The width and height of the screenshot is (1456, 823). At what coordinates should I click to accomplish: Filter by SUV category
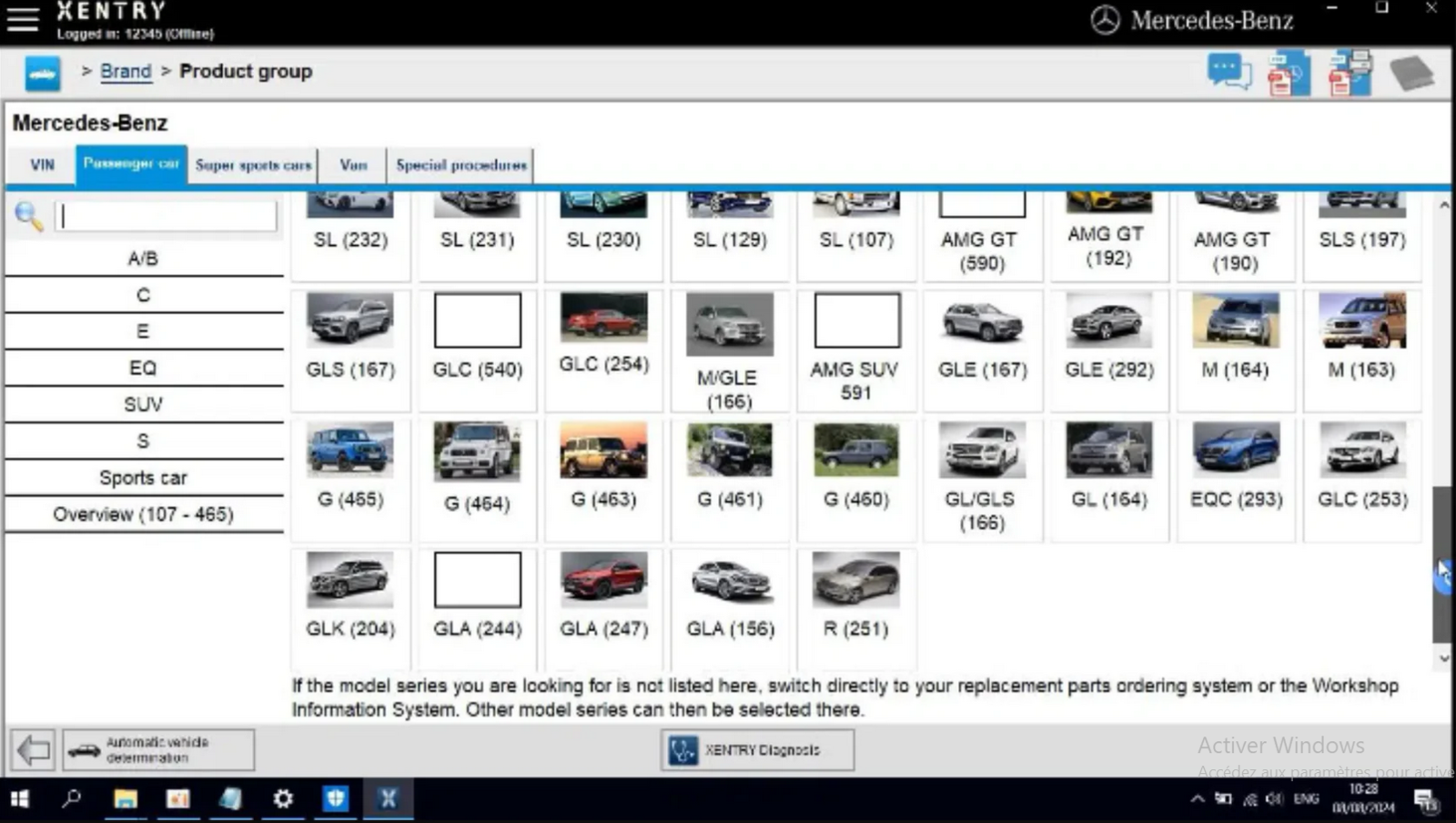pyautogui.click(x=144, y=404)
